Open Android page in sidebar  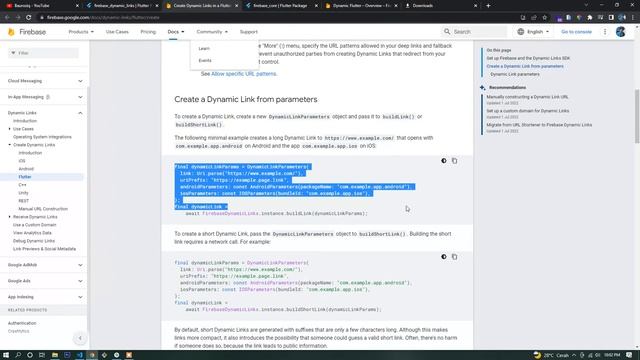26,169
